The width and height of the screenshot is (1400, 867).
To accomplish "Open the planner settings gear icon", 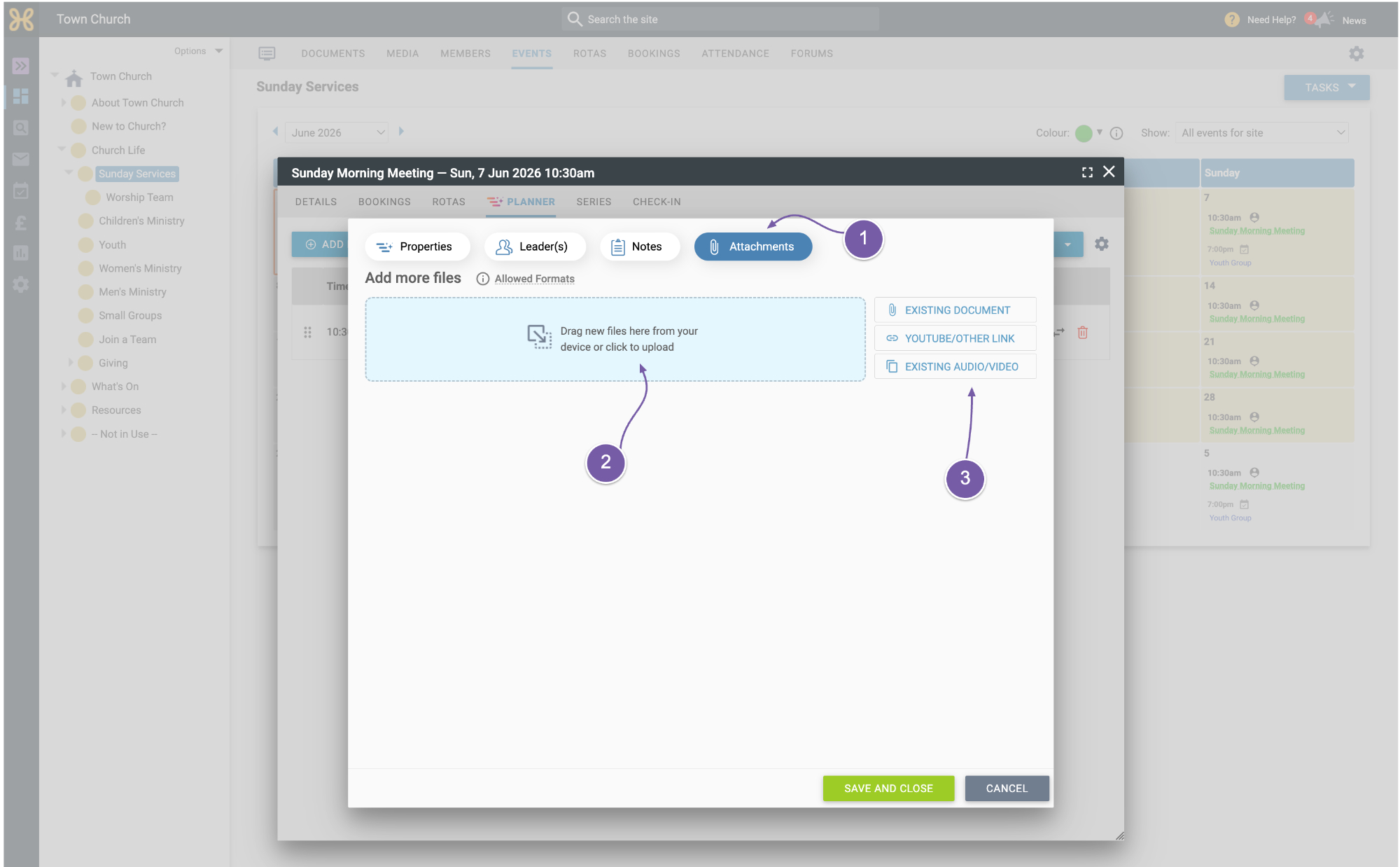I will pyautogui.click(x=1102, y=244).
